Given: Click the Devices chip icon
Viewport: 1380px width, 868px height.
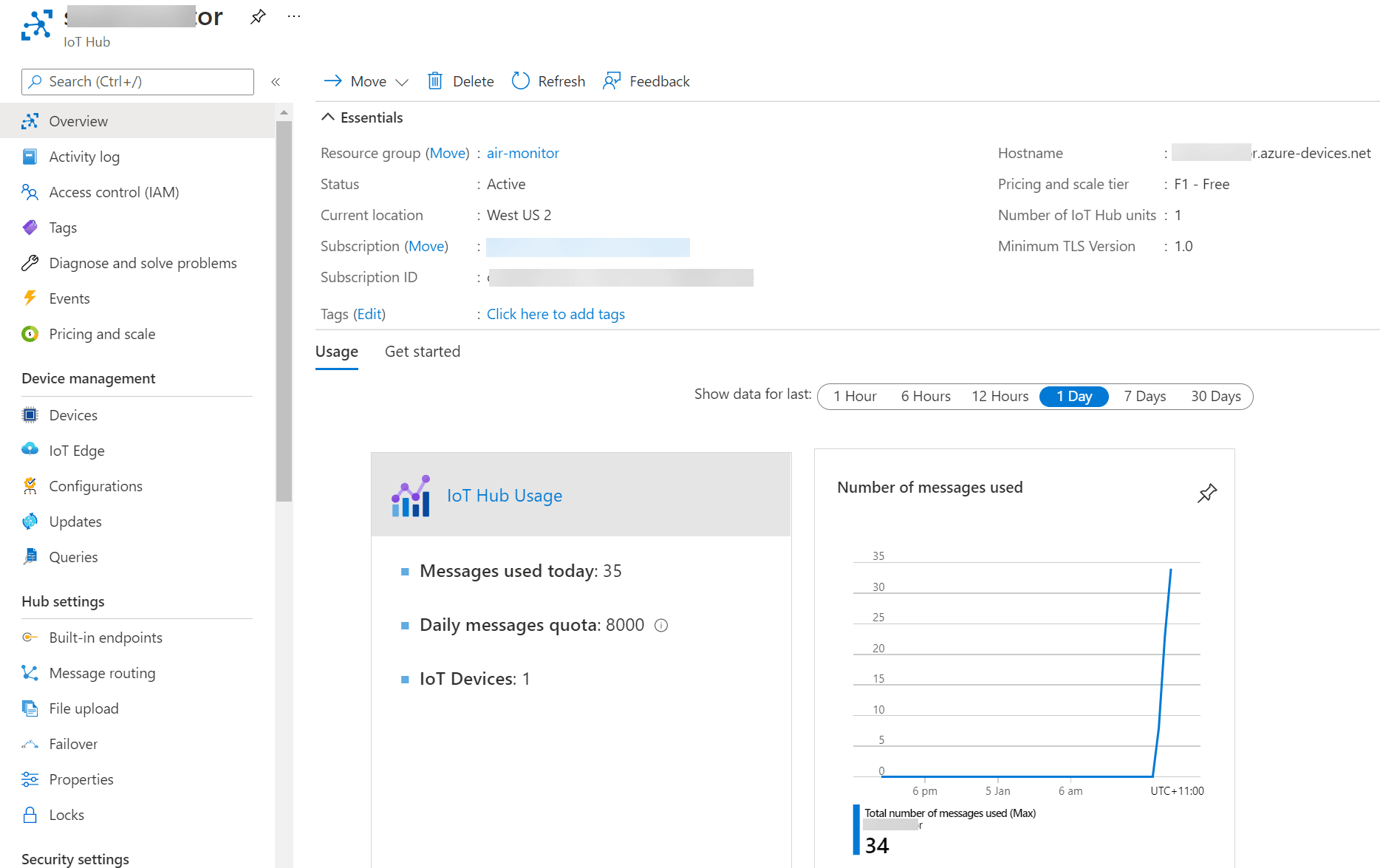Looking at the screenshot, I should click(30, 415).
